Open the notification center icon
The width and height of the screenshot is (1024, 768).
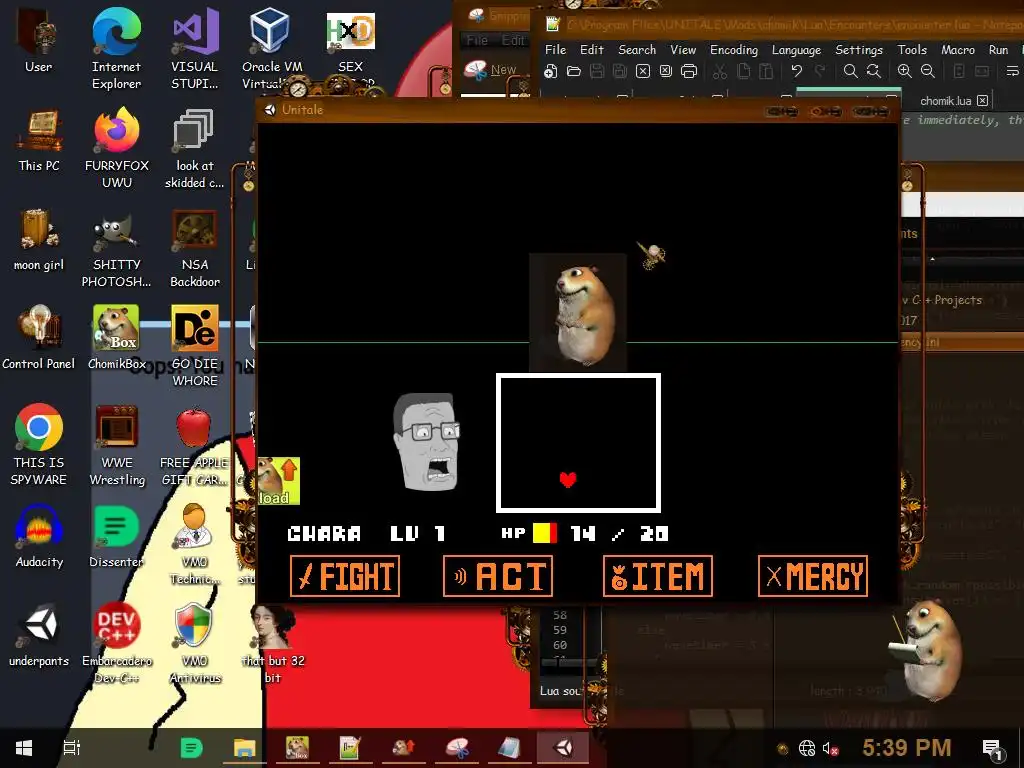[x=993, y=749]
